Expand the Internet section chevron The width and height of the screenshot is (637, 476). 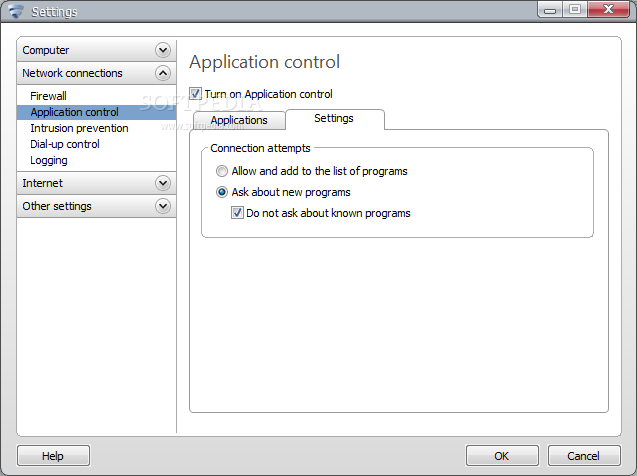tap(163, 183)
